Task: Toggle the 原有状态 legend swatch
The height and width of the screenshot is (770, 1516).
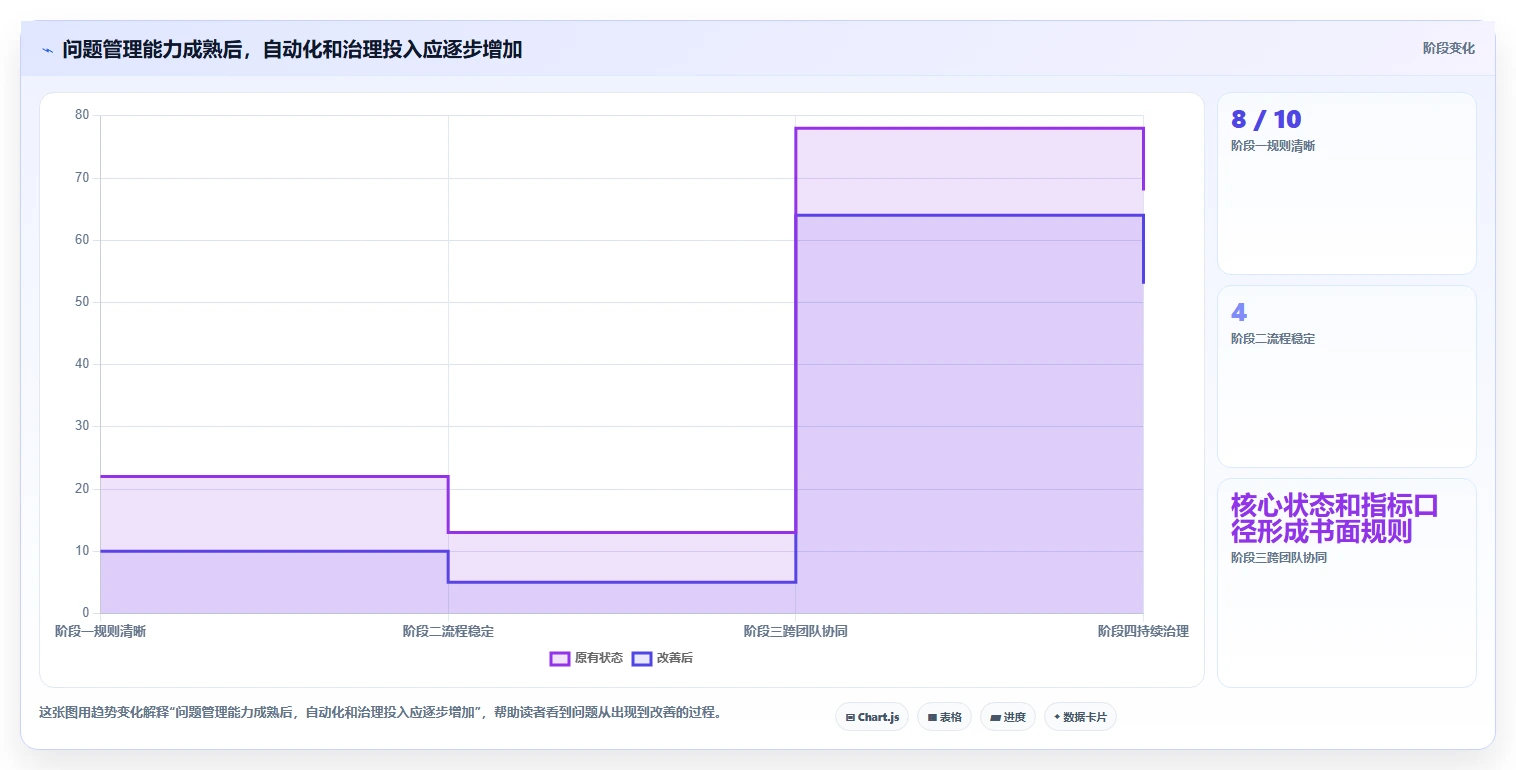Action: pos(560,658)
